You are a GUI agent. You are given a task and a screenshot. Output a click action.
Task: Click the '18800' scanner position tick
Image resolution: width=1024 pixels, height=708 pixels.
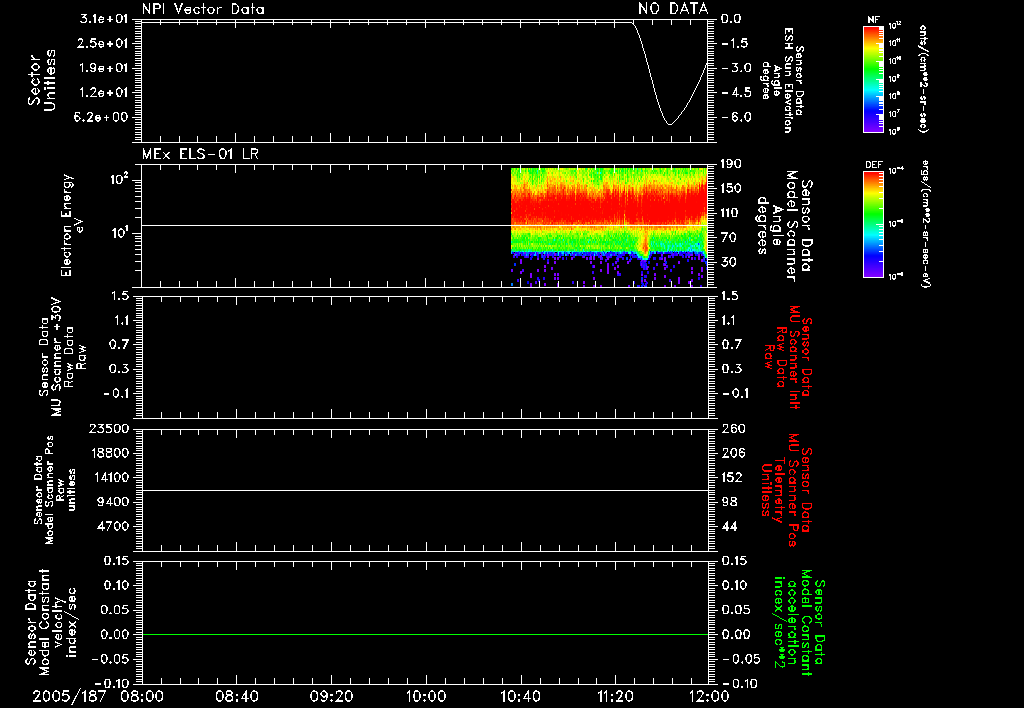click(109, 453)
